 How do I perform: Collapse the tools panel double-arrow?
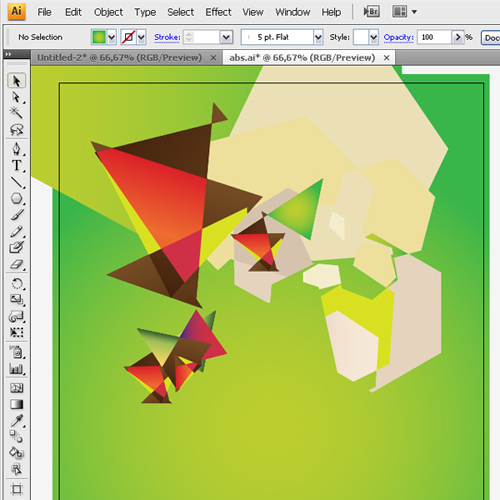pos(9,54)
